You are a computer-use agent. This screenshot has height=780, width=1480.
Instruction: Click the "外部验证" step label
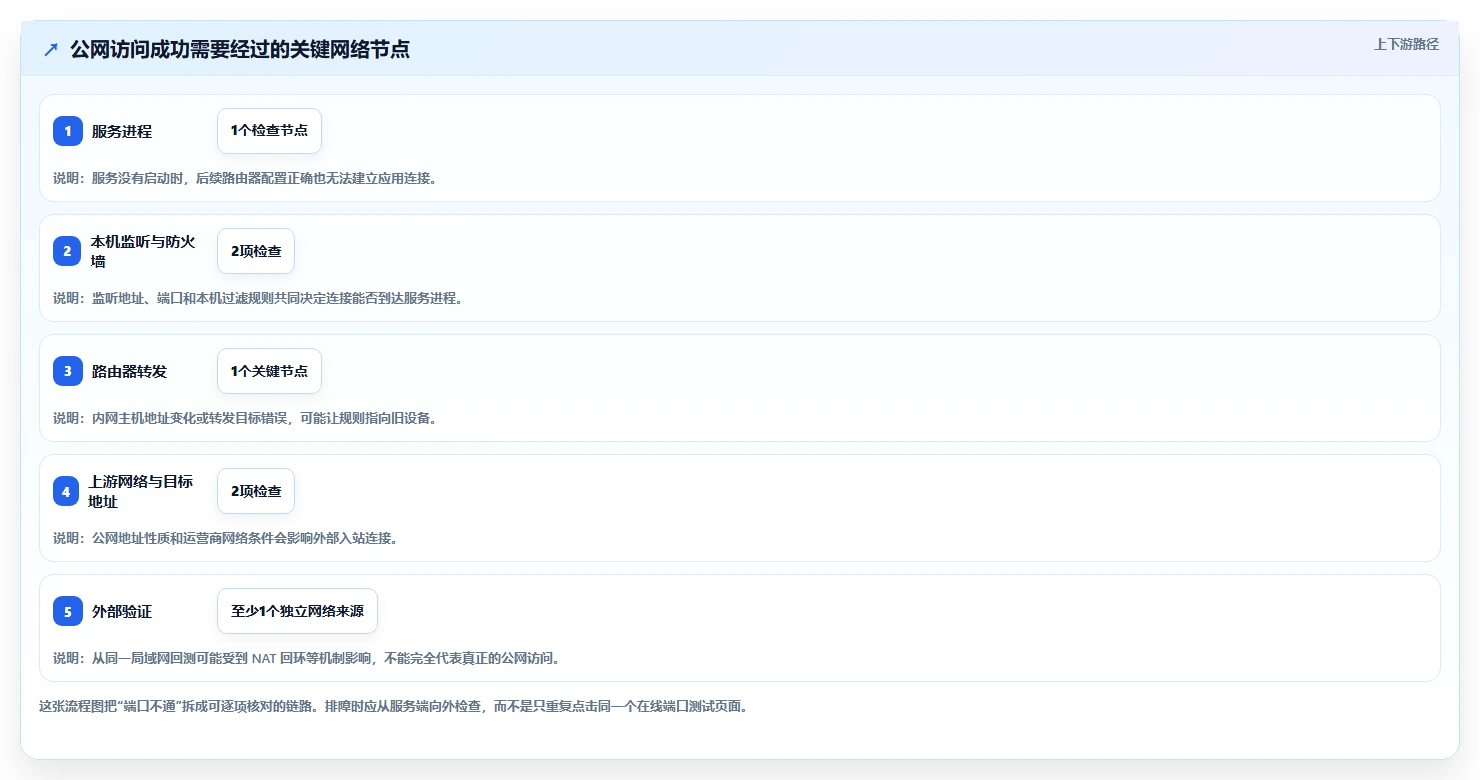122,611
